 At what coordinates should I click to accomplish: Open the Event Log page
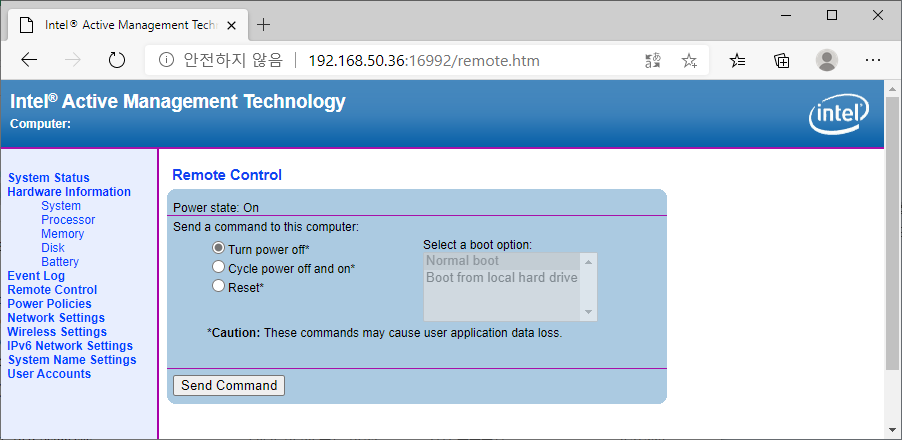click(x=36, y=276)
